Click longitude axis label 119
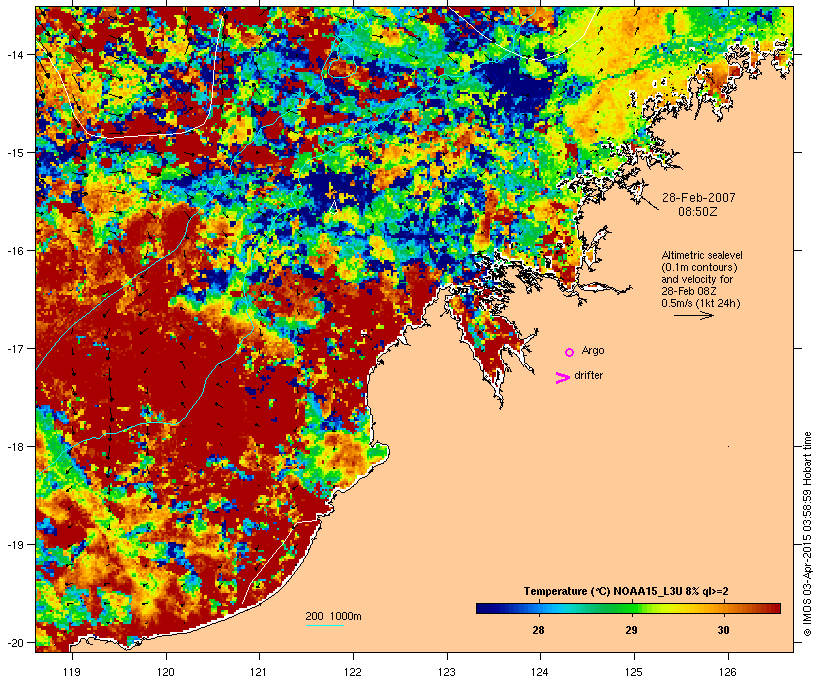 click(72, 672)
